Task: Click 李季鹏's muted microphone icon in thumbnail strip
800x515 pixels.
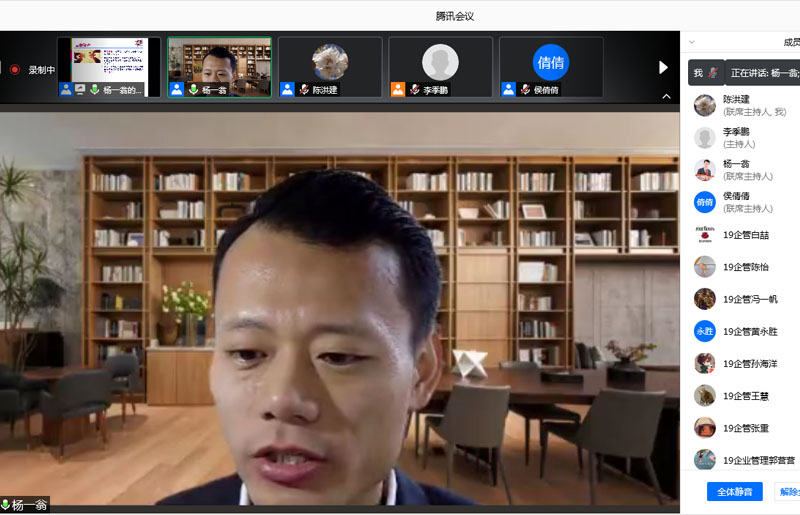Action: tap(413, 89)
